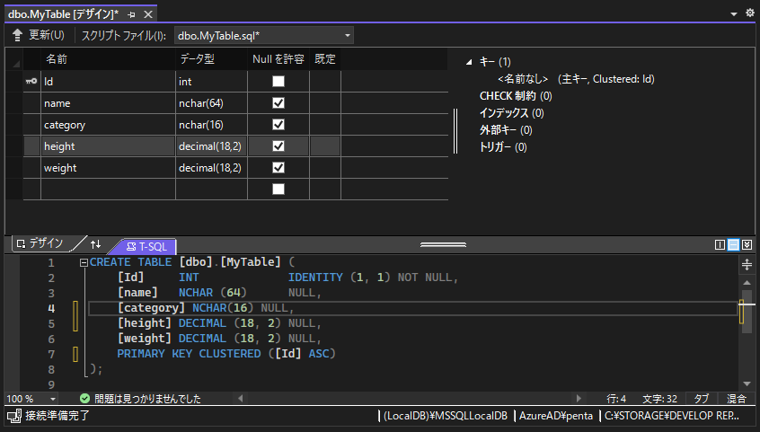This screenshot has width=760, height=432.
Task: Close the dbo.MyTable design tab
Action: (x=148, y=15)
